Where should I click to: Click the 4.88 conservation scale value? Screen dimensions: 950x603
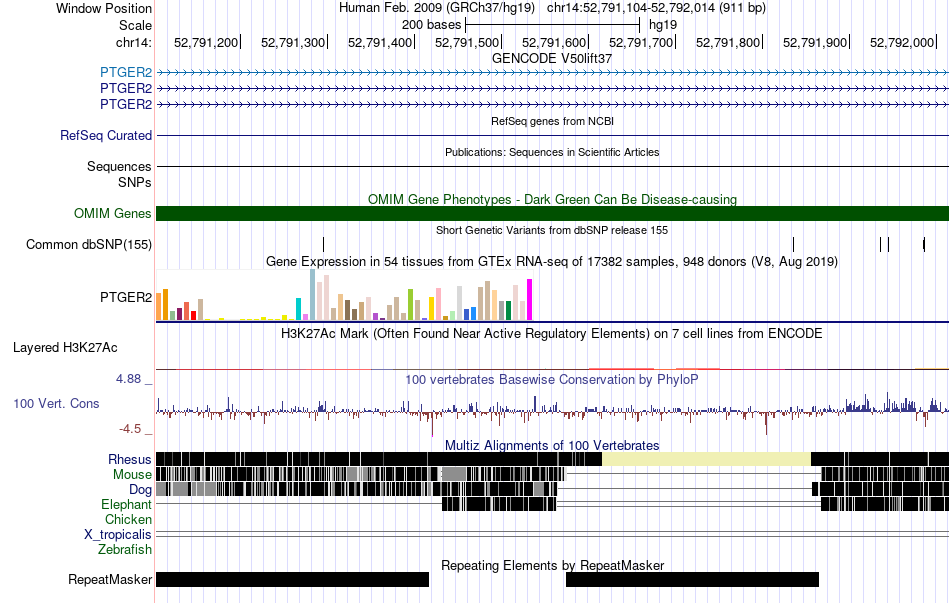(128, 379)
